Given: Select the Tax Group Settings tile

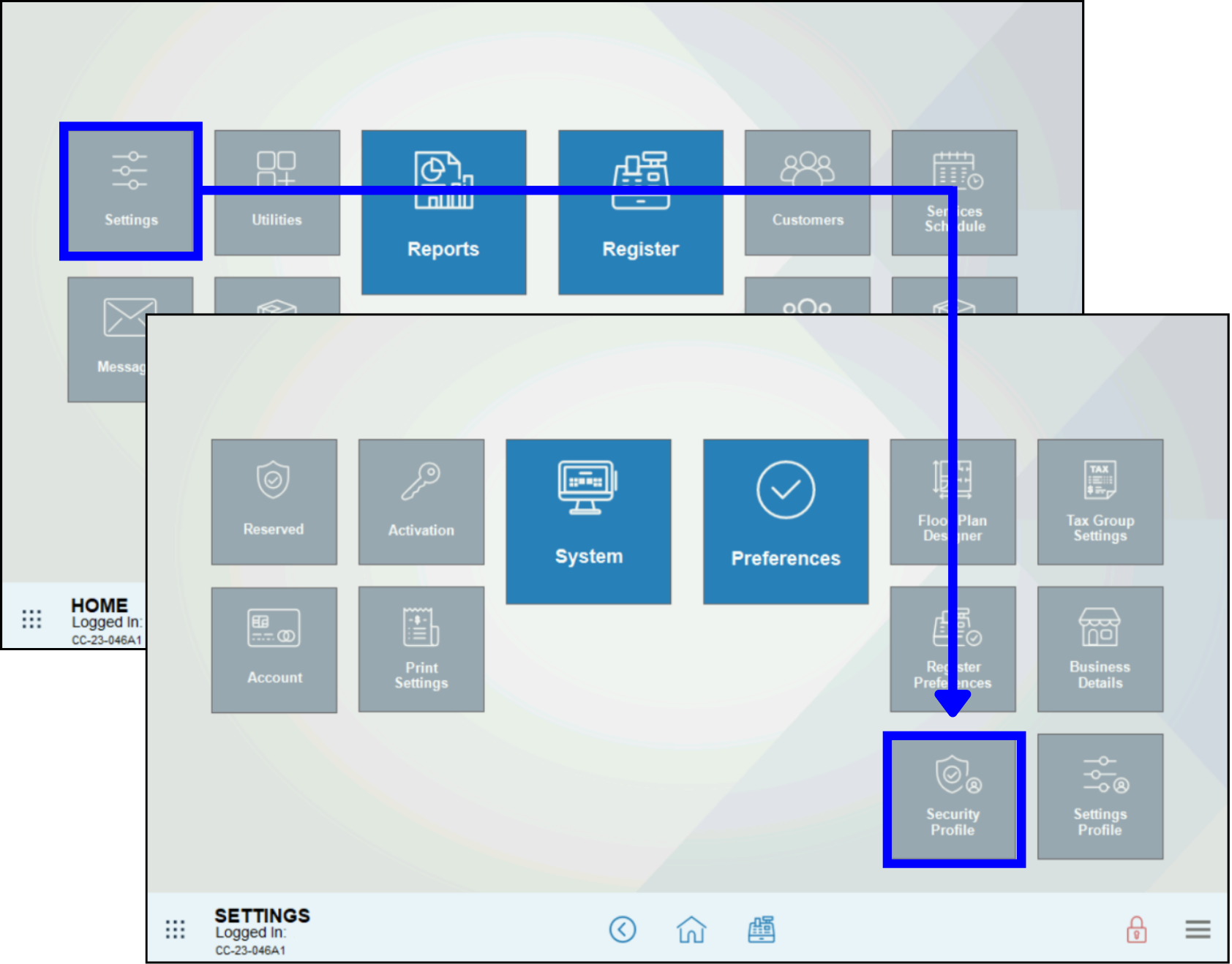Looking at the screenshot, I should 1100,502.
